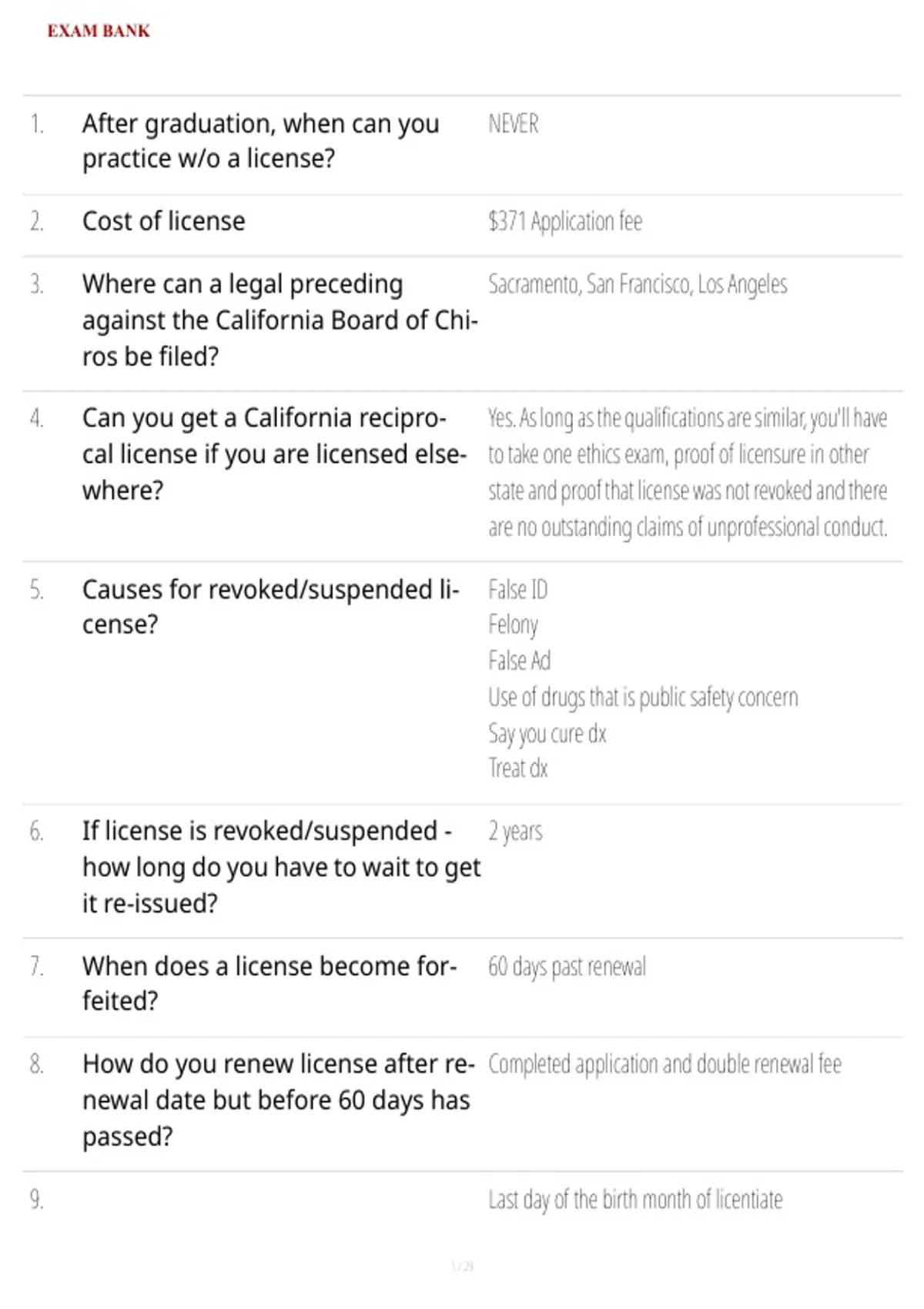Click the Say you cure dx line
This screenshot has width=924, height=1309.
click(547, 733)
